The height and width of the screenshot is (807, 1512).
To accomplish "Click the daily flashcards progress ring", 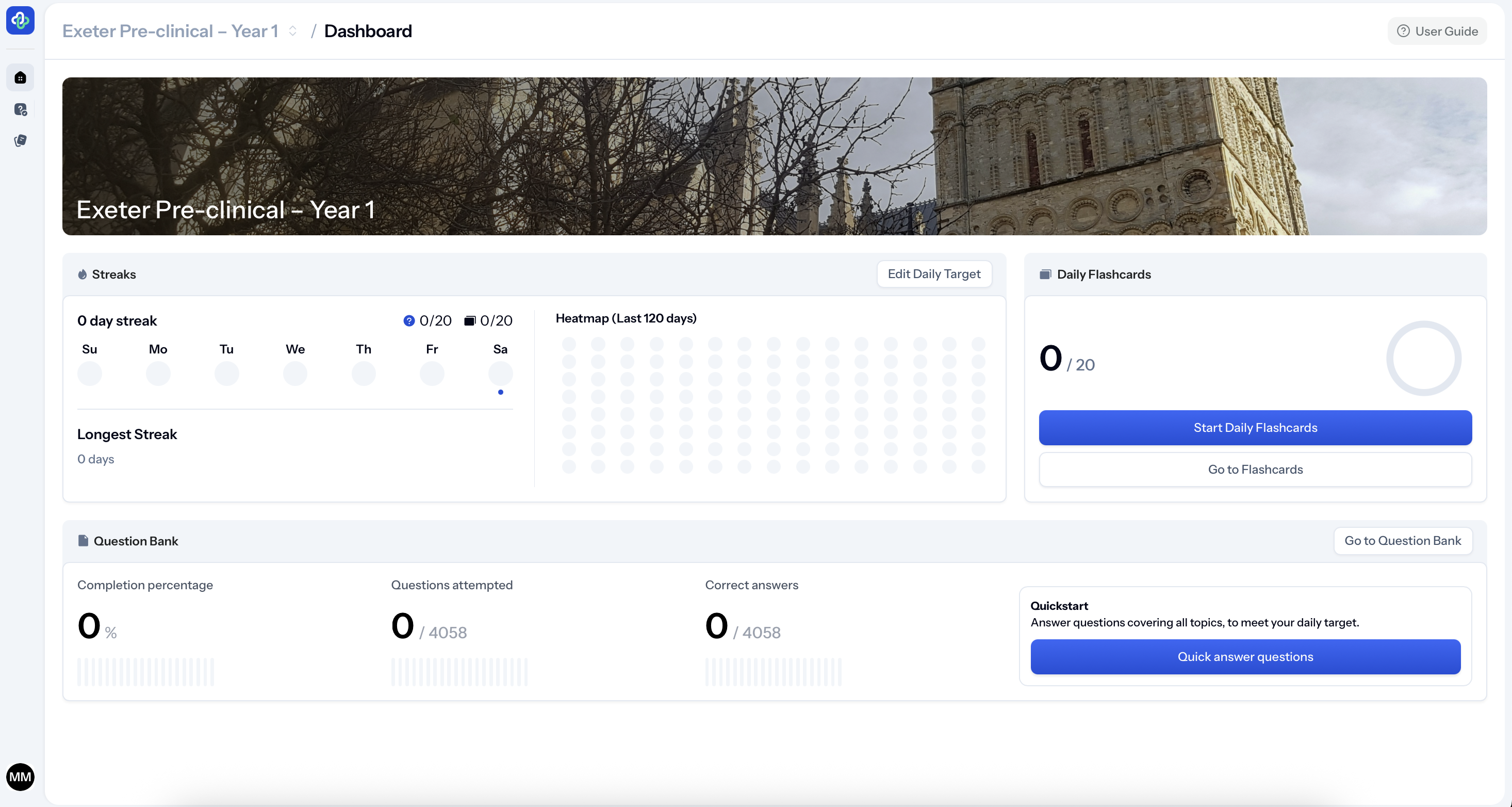I will (1423, 358).
